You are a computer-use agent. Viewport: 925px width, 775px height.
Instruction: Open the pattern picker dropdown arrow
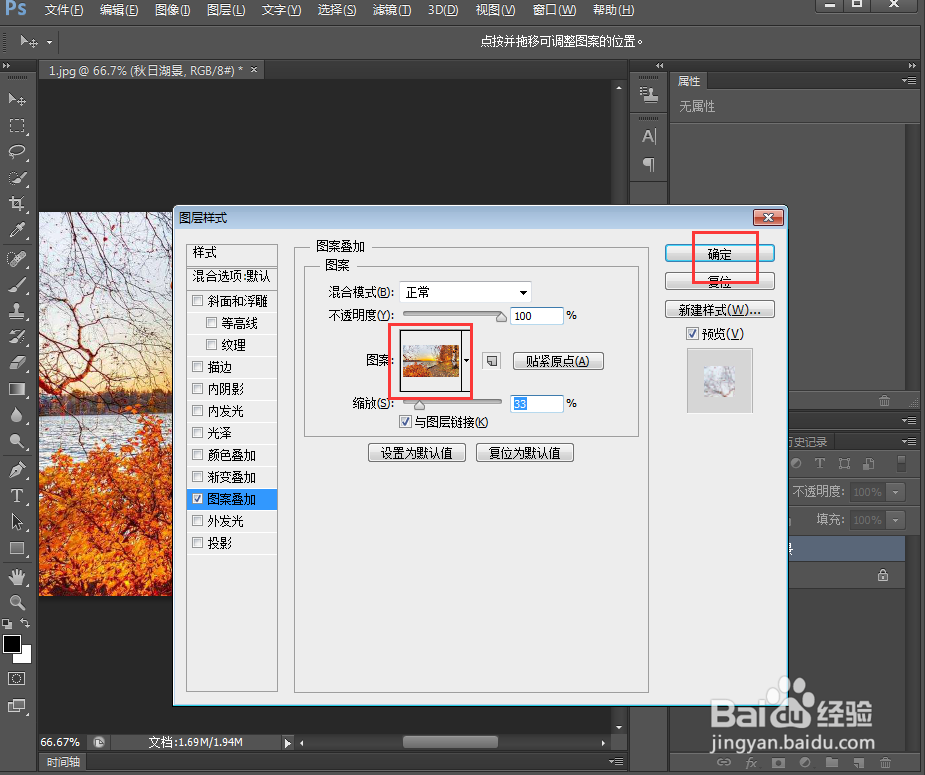pos(466,361)
